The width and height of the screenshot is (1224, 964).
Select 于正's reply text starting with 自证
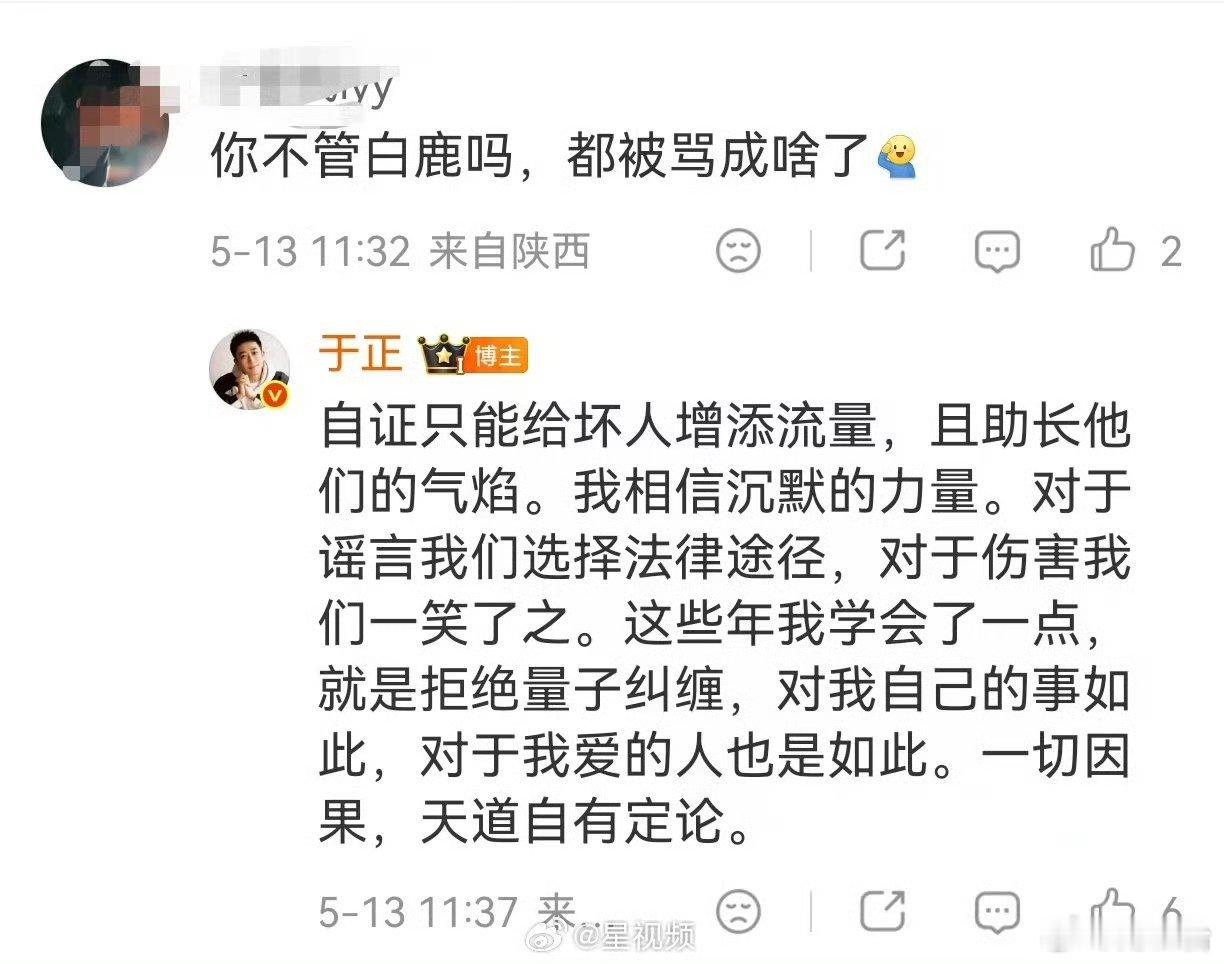point(725,625)
